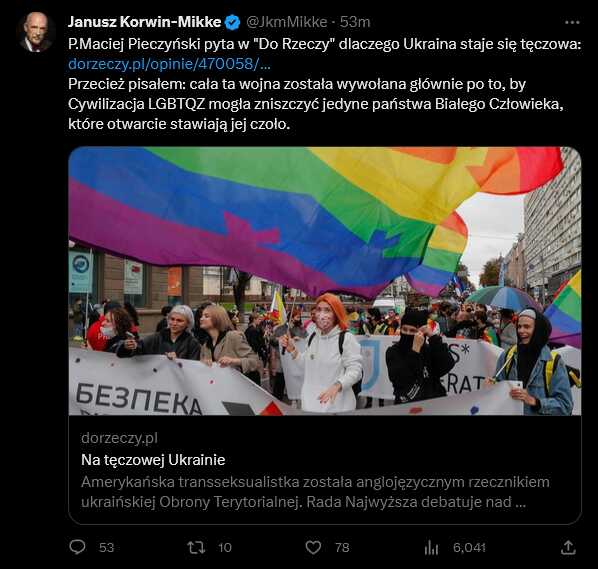View analytics bar chart icon
This screenshot has height=569, width=598.
pos(431,548)
